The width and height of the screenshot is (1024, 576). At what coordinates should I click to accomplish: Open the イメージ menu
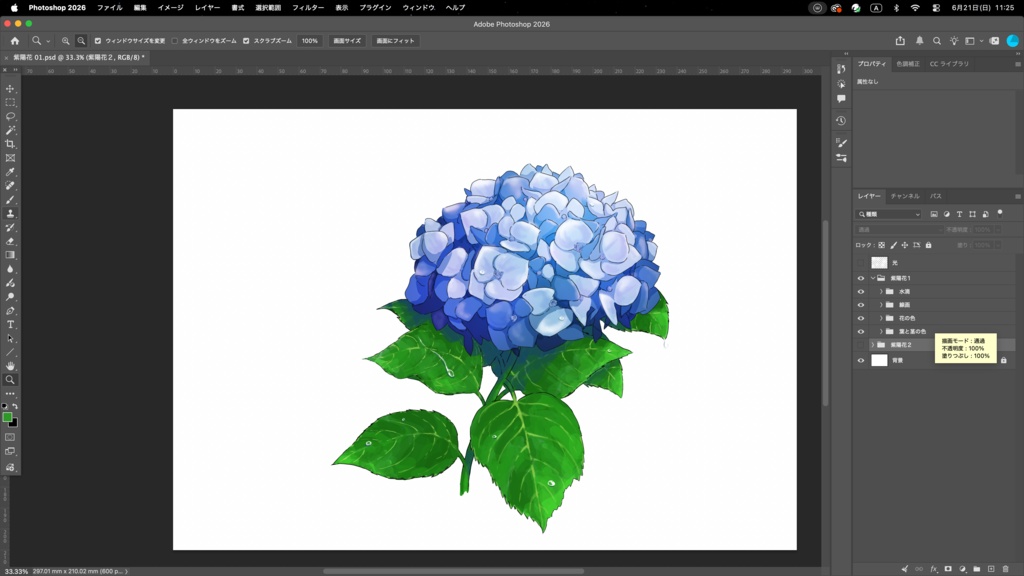[x=170, y=8]
